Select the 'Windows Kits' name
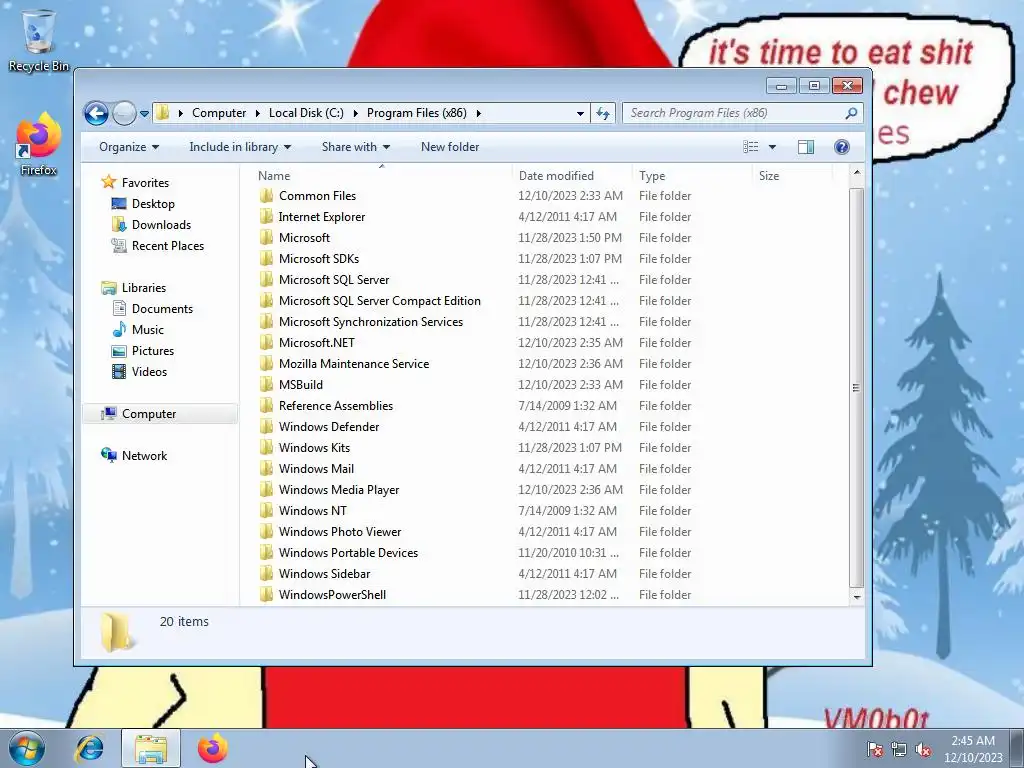The height and width of the screenshot is (768, 1024). [x=314, y=448]
